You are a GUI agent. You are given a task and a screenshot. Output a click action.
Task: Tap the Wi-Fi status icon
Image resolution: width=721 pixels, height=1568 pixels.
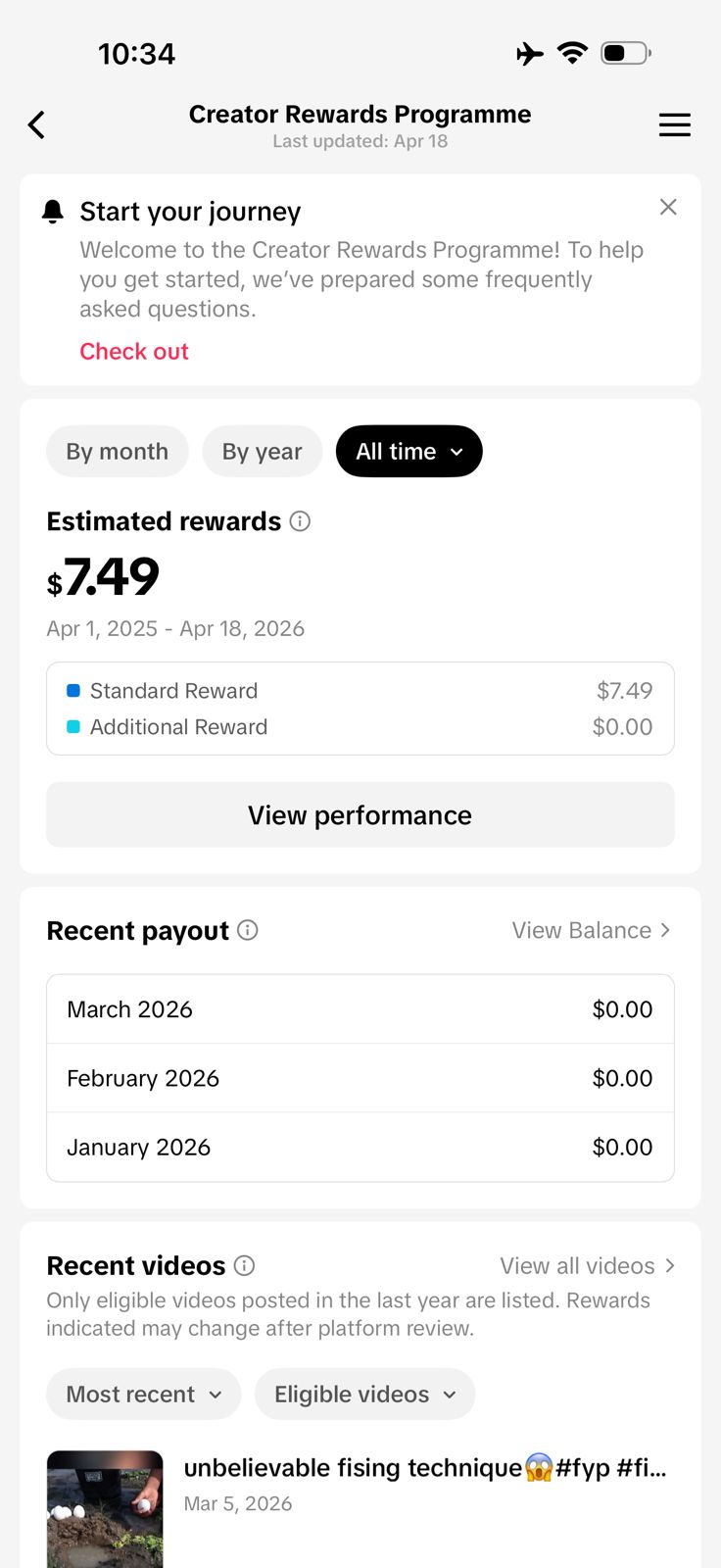(x=572, y=53)
